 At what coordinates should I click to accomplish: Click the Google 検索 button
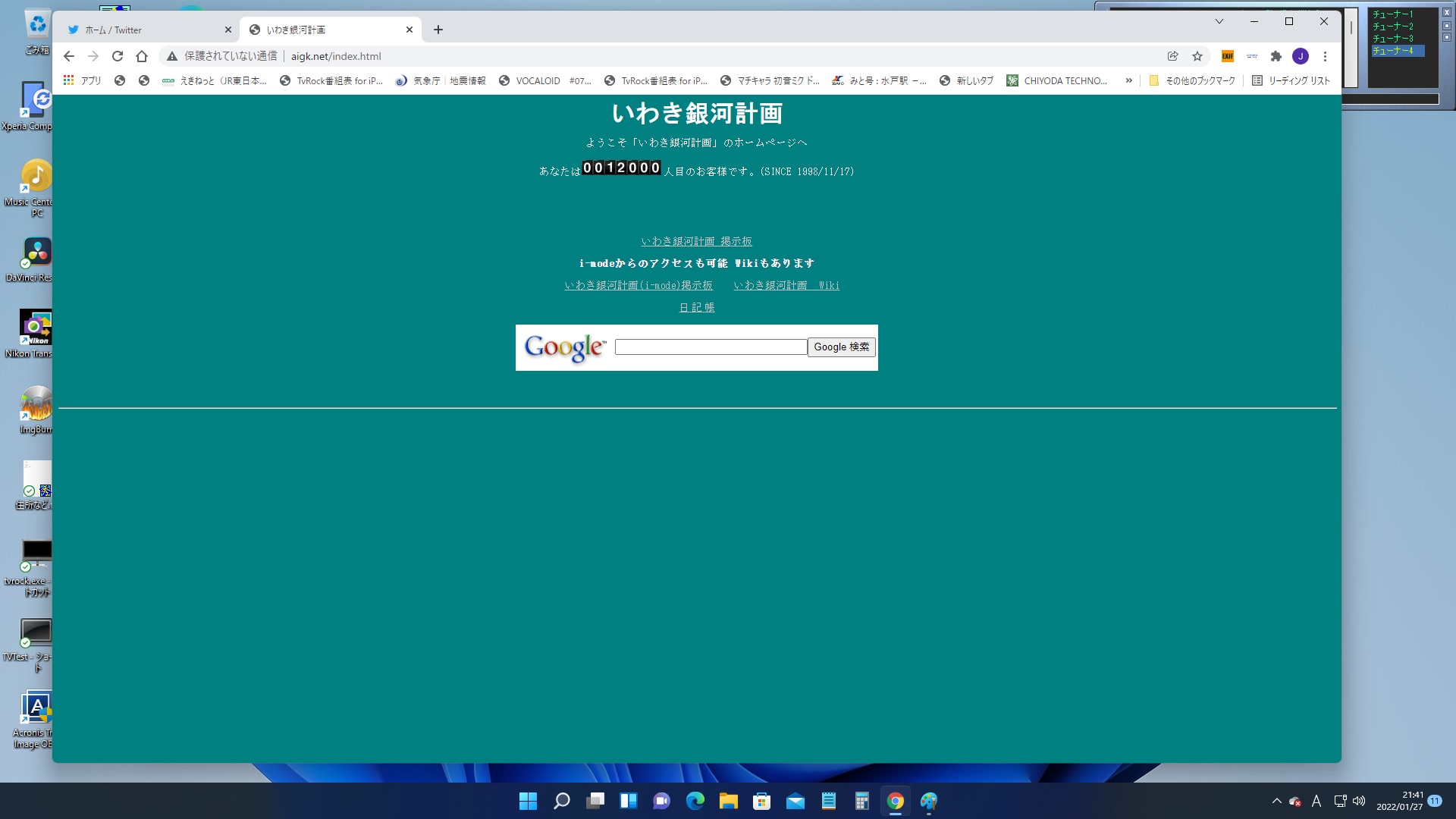coord(842,347)
